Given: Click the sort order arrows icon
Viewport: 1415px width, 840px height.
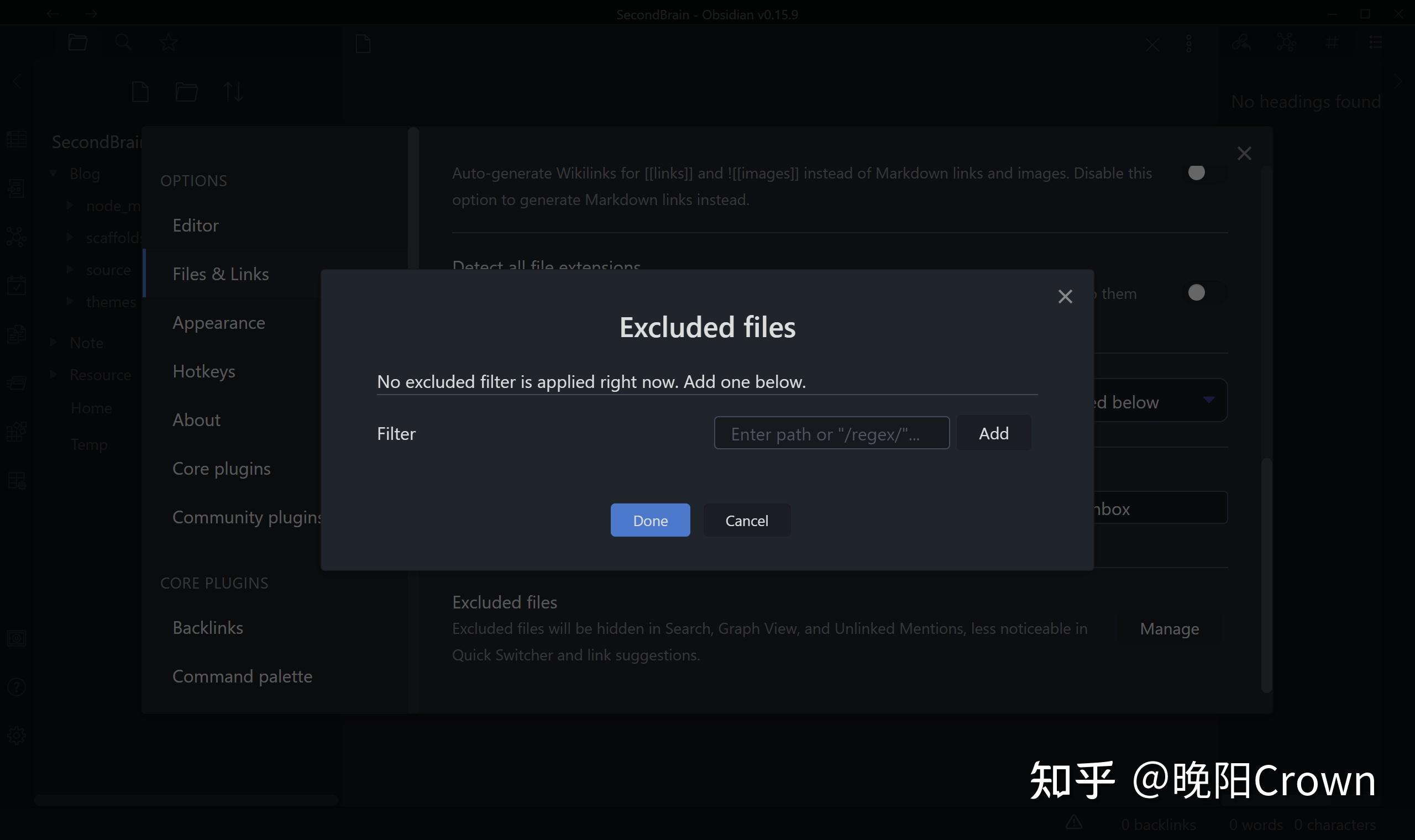Looking at the screenshot, I should 233,91.
